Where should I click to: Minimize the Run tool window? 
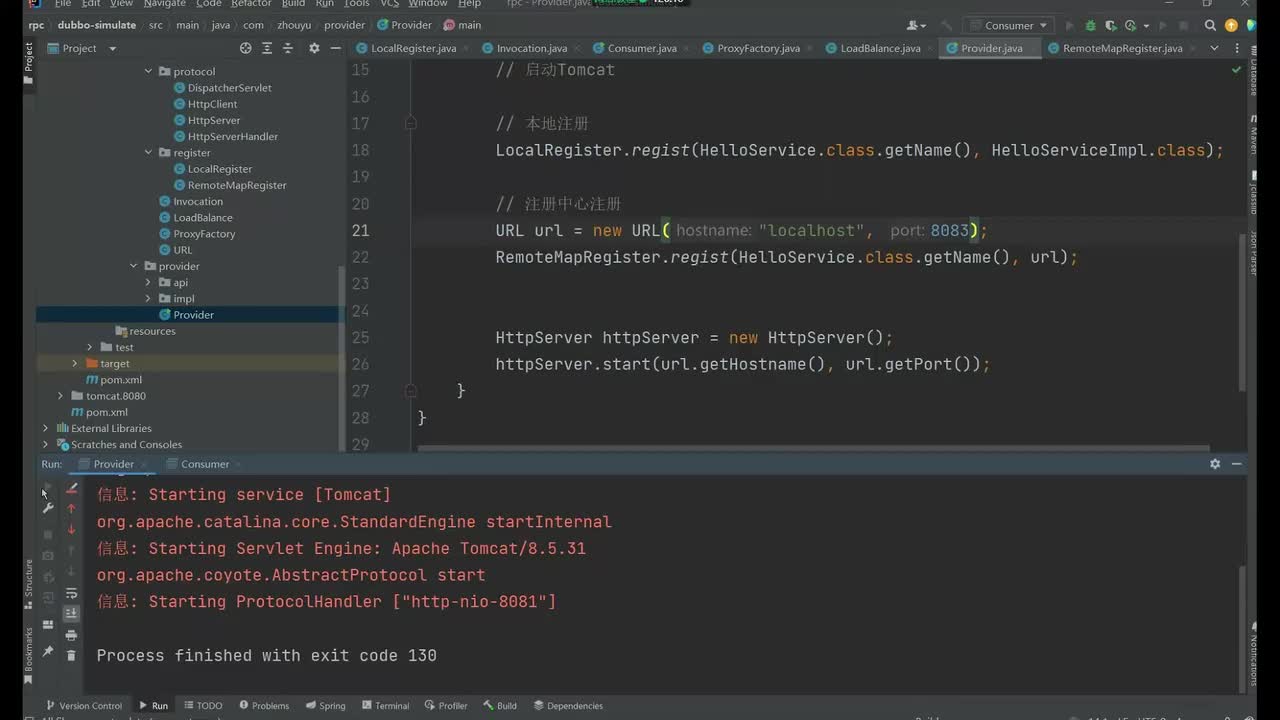point(1237,464)
